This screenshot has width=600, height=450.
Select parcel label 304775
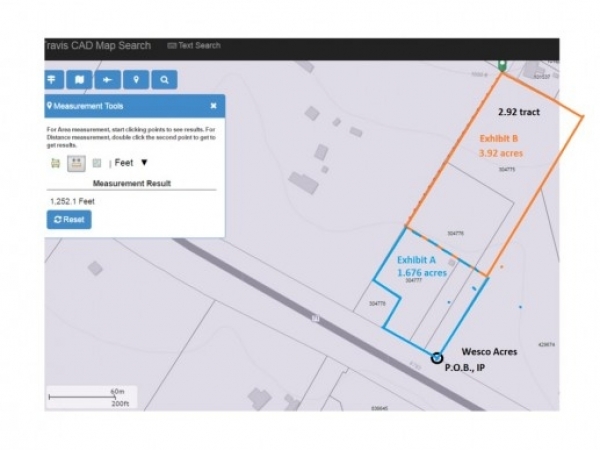pos(507,169)
